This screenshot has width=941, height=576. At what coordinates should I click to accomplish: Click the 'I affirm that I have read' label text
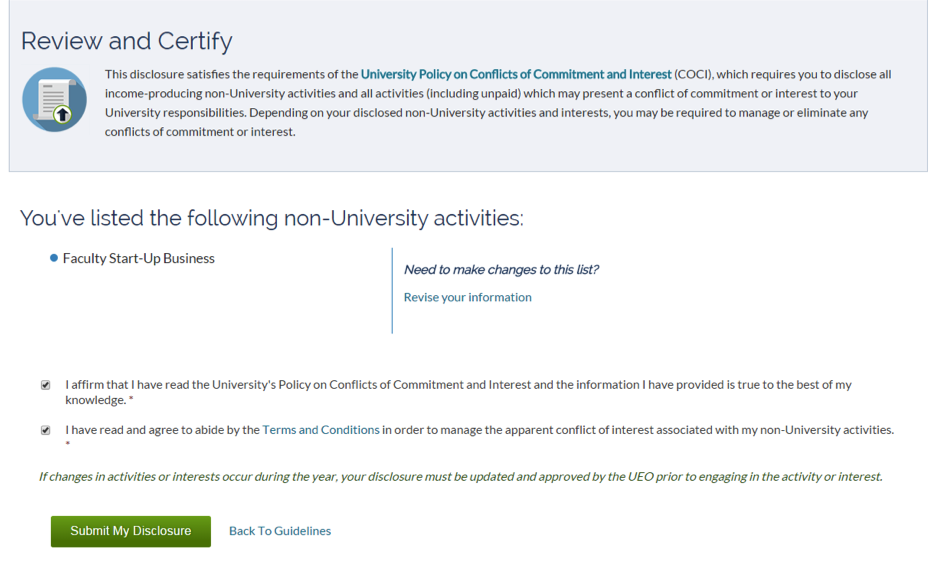coord(458,392)
